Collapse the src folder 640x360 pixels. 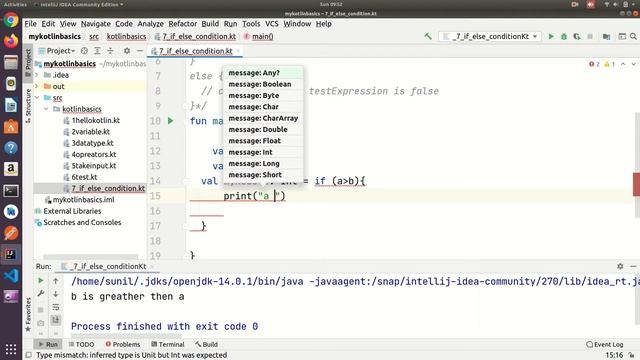tap(37, 98)
